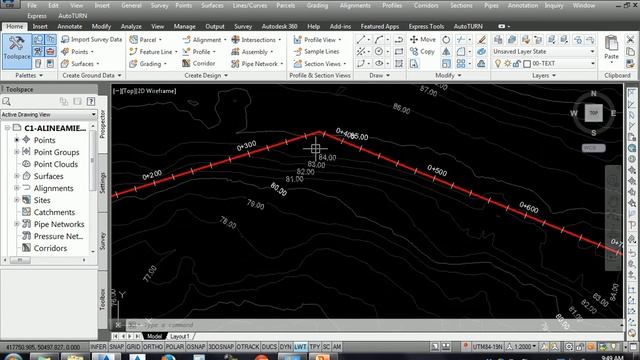
Task: Toggle OTRACK in status bar
Action: pyautogui.click(x=248, y=347)
